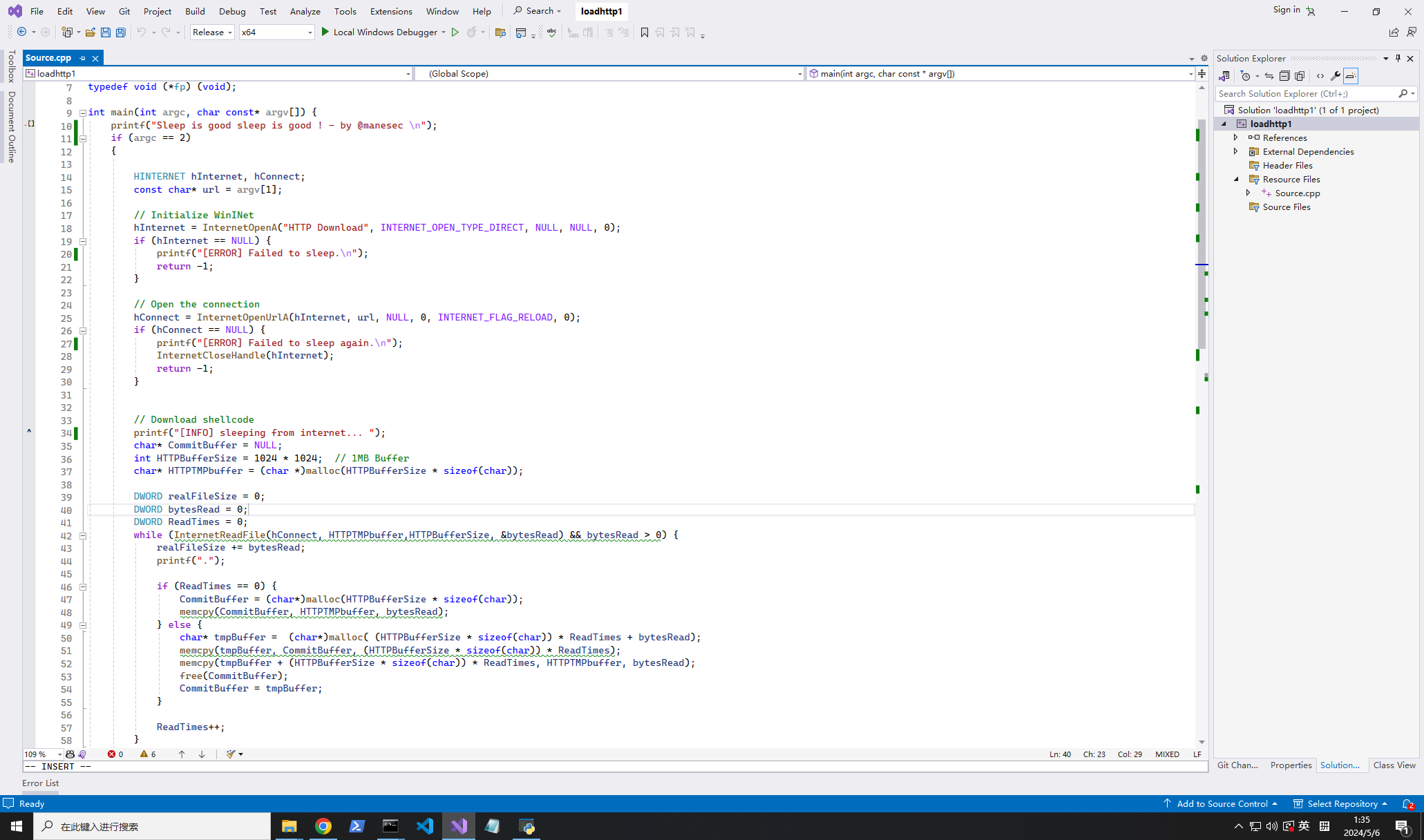
Task: Click the abc spell-check toolbar icon
Action: pos(551,32)
